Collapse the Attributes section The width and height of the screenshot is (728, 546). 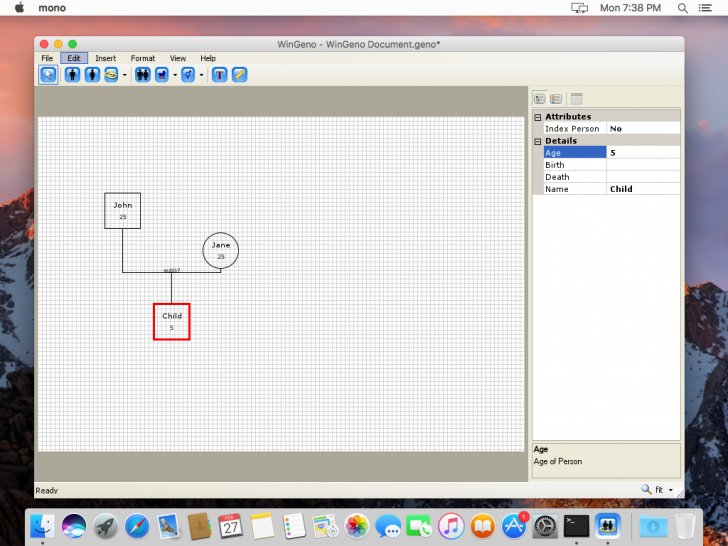[538, 117]
